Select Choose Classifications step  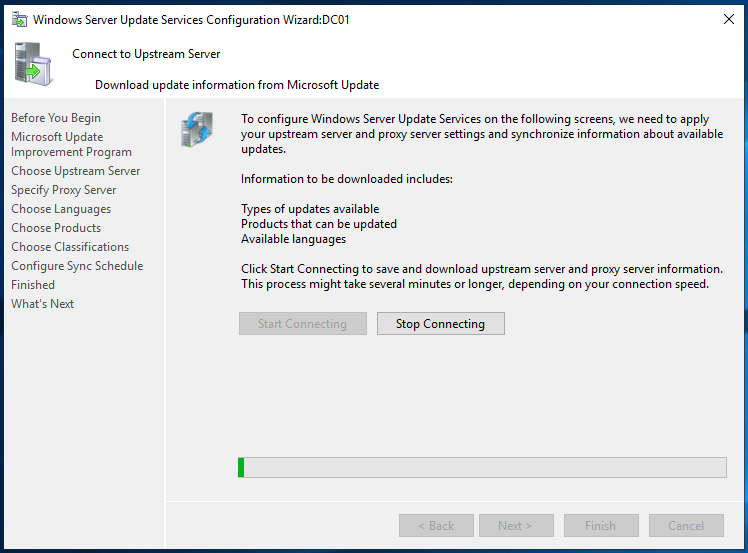click(70, 247)
